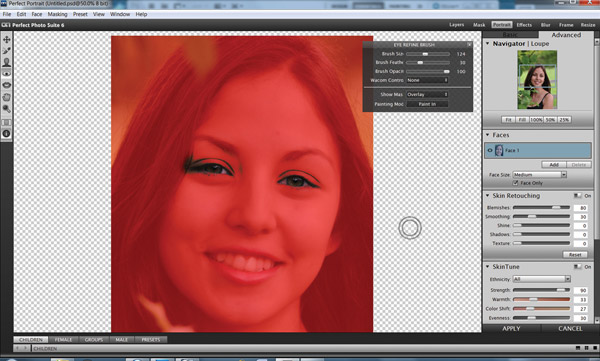
Task: Select the Hand pan tool
Action: pos(7,97)
